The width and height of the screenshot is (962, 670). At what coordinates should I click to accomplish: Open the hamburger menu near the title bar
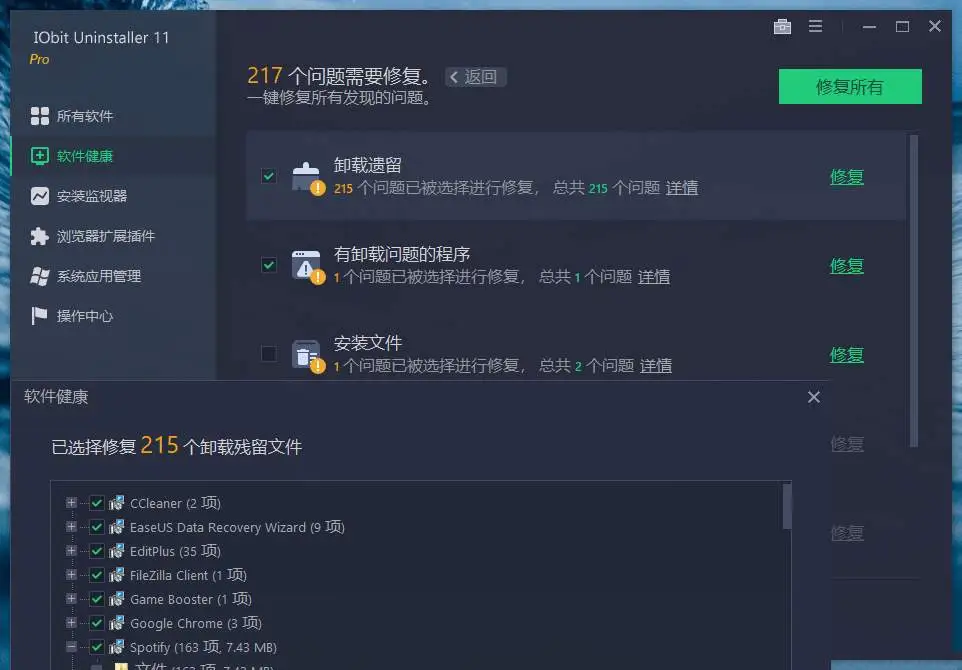[816, 27]
